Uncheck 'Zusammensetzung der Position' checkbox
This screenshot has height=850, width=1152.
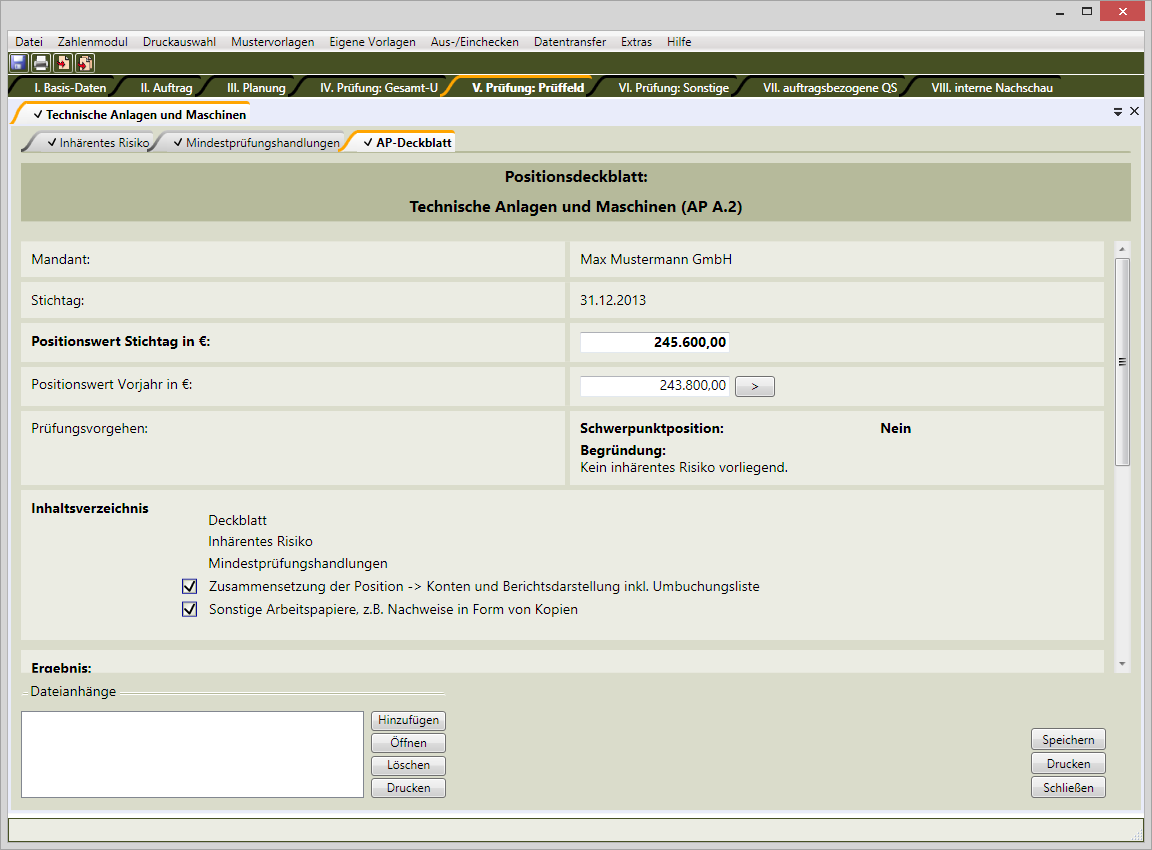tap(189, 586)
